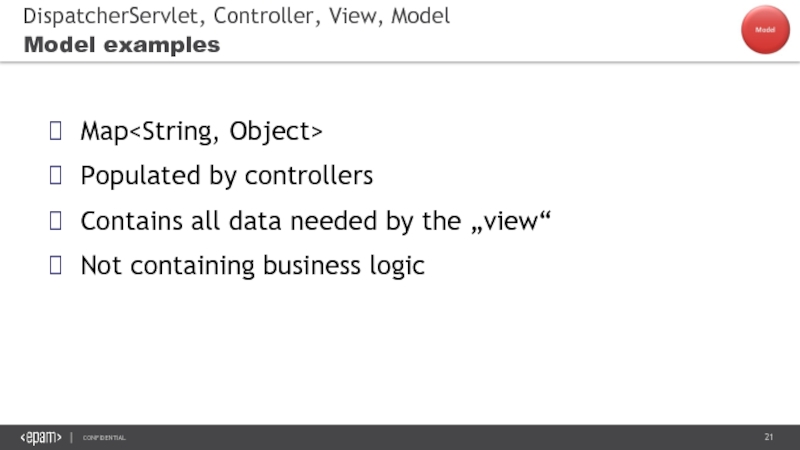This screenshot has width=800, height=450.
Task: Click the EPAM logo in footer
Action: tap(41, 438)
